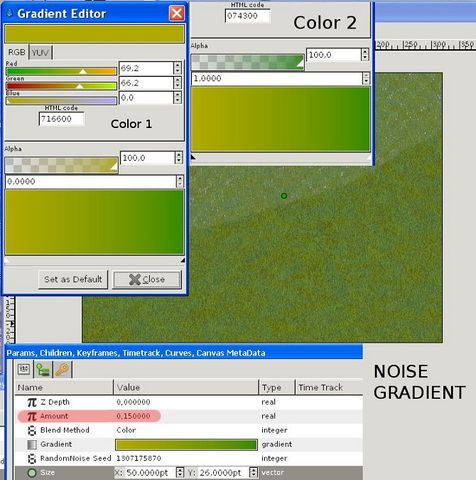Click the Color 2 Alpha stepper
Image resolution: width=476 pixels, height=480 pixels.
[x=365, y=55]
